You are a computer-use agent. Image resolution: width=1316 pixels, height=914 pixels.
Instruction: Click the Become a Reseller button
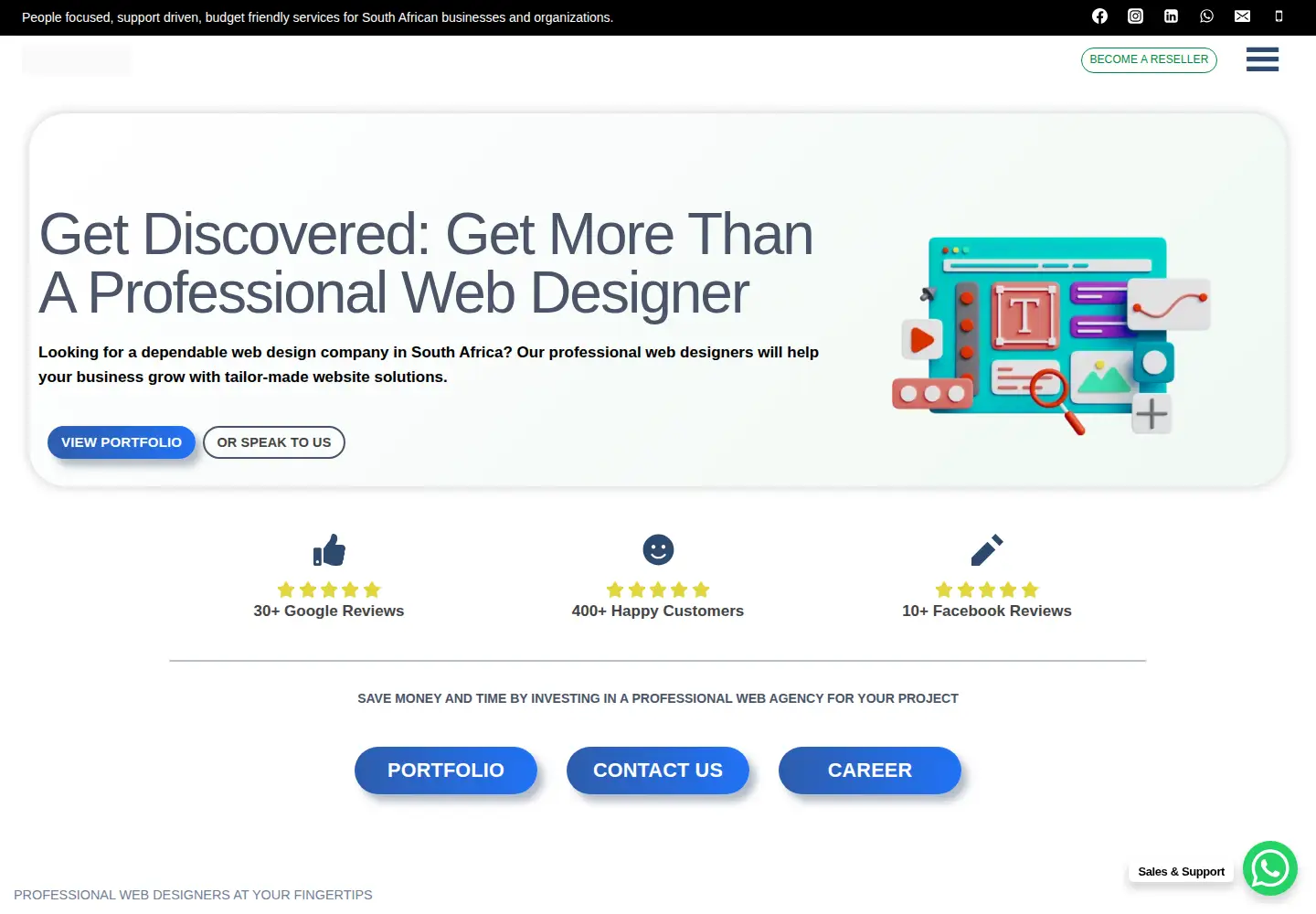tap(1149, 59)
